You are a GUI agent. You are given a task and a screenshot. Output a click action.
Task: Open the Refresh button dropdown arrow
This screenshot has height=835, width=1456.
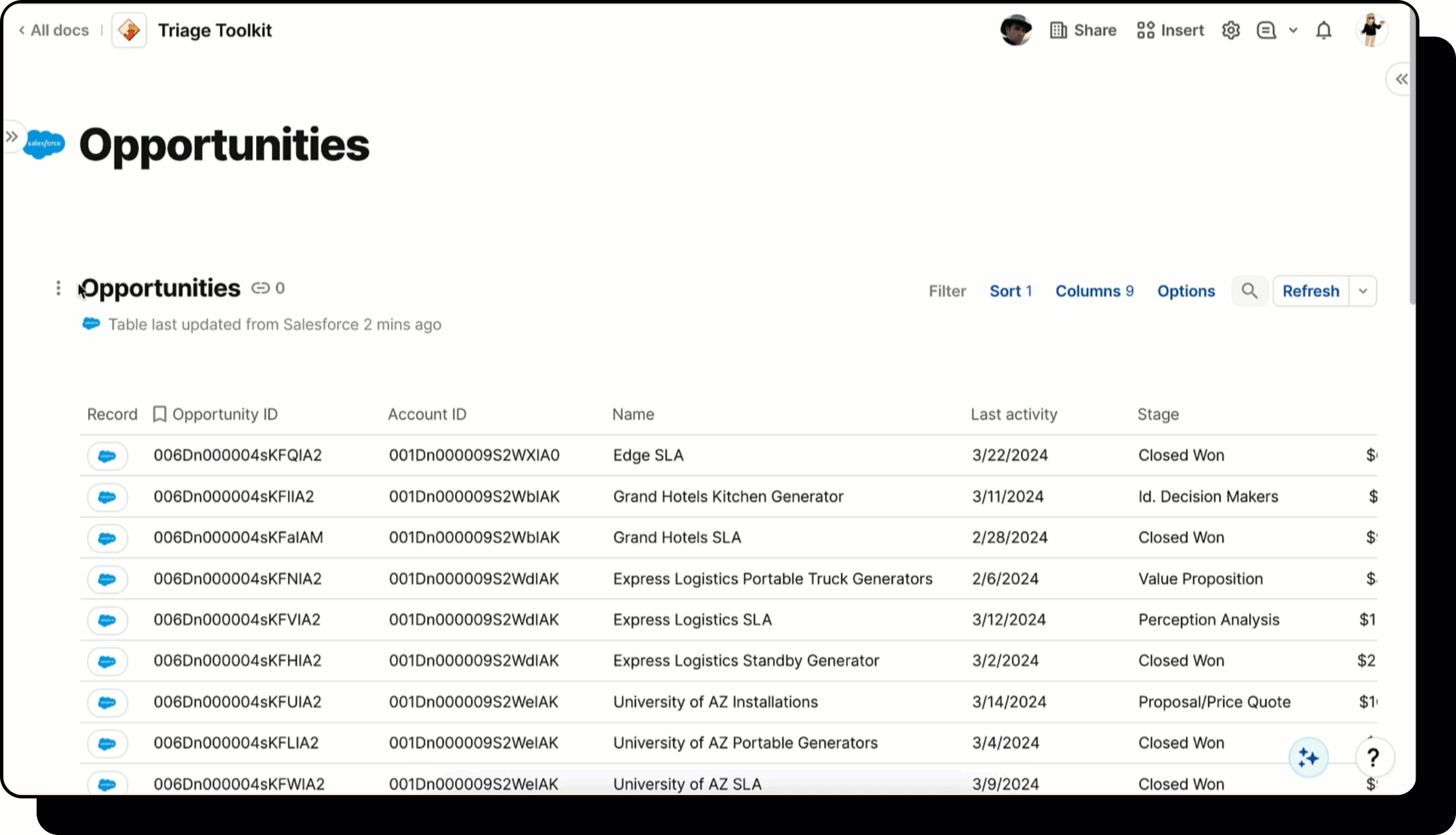1363,291
